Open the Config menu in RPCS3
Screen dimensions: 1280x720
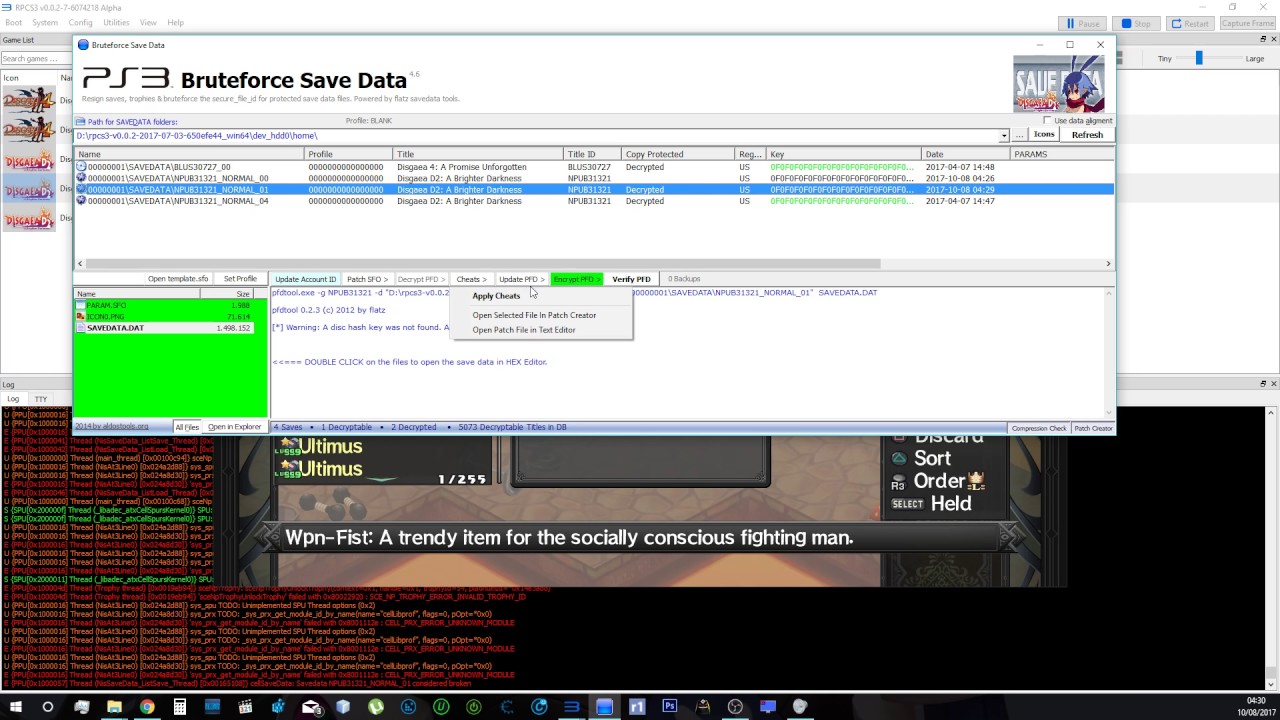[x=80, y=22]
